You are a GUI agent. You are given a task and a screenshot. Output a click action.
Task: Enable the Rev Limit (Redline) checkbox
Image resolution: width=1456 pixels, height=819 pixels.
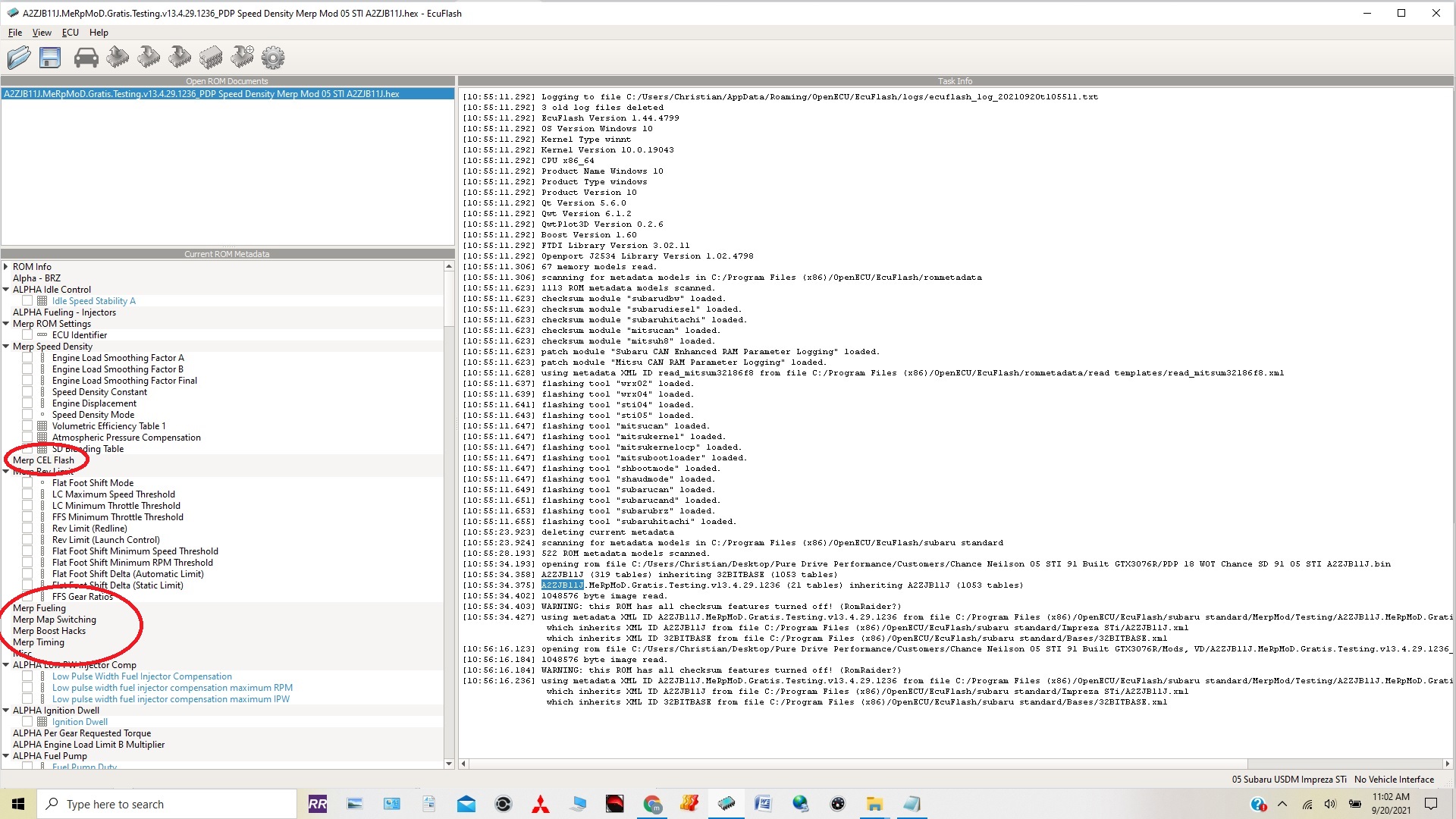click(x=27, y=529)
